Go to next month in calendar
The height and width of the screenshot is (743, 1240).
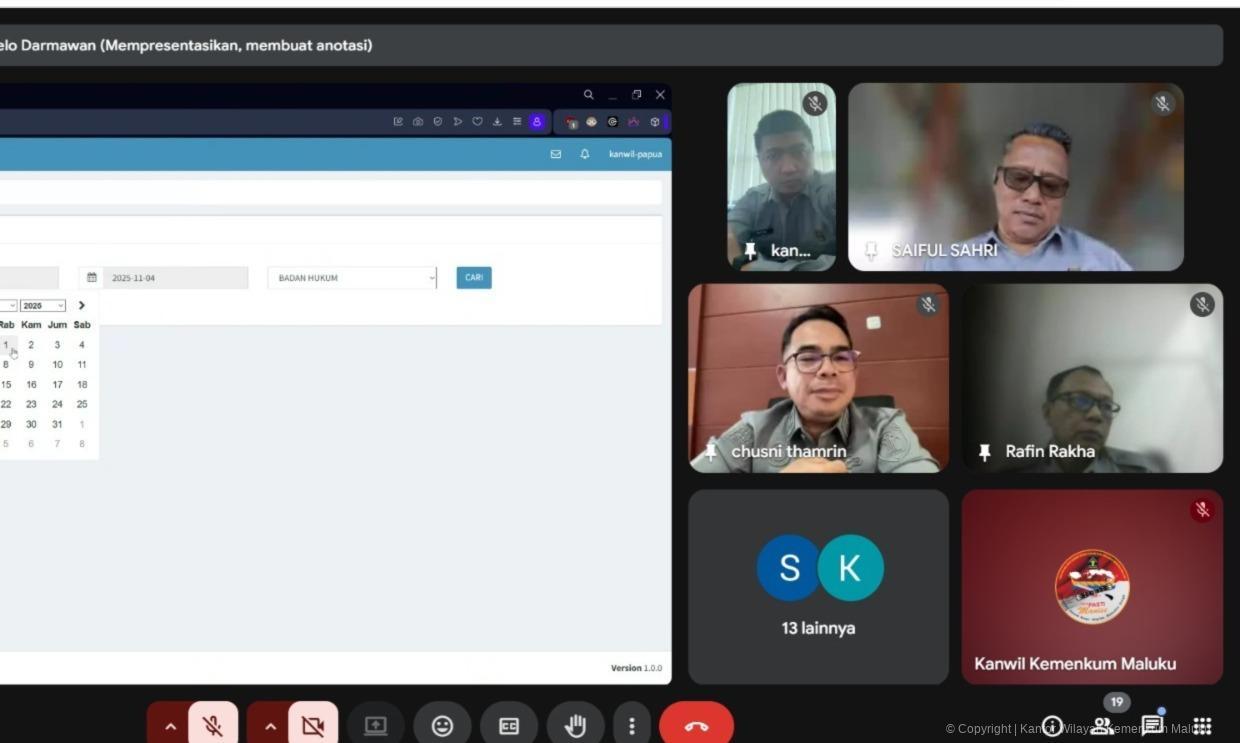(x=82, y=306)
